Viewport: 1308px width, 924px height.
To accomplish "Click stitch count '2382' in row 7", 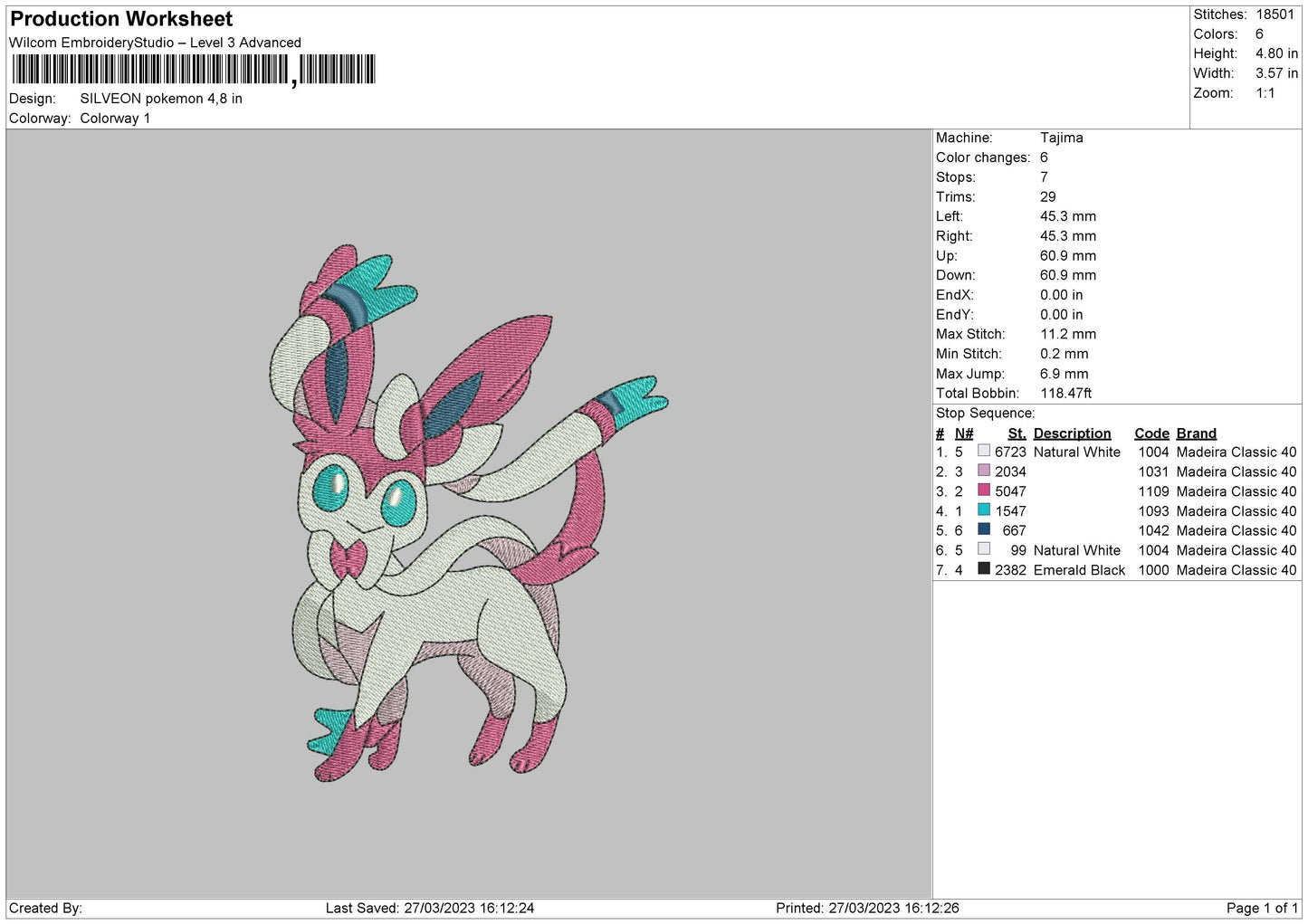I will point(1010,570).
